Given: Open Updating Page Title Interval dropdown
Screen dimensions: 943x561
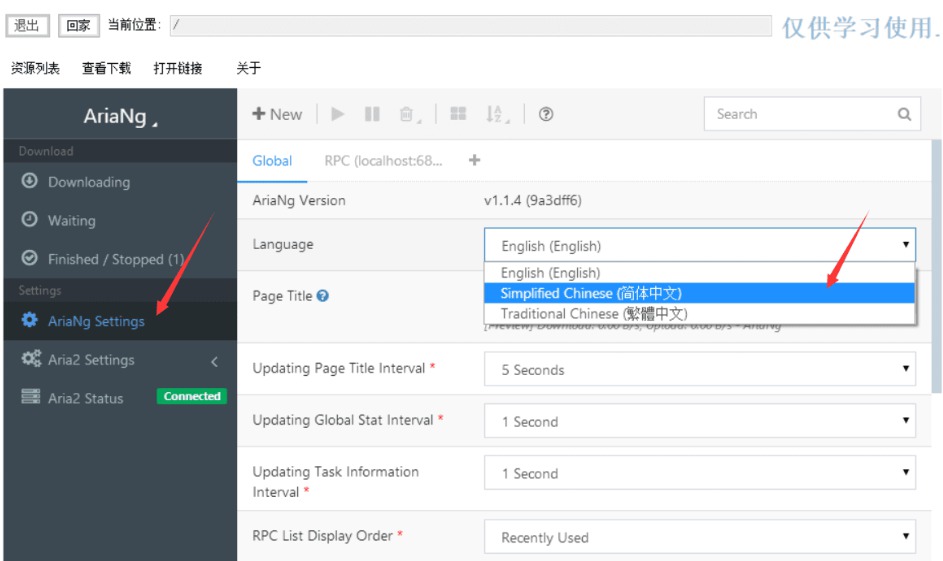Looking at the screenshot, I should (700, 369).
